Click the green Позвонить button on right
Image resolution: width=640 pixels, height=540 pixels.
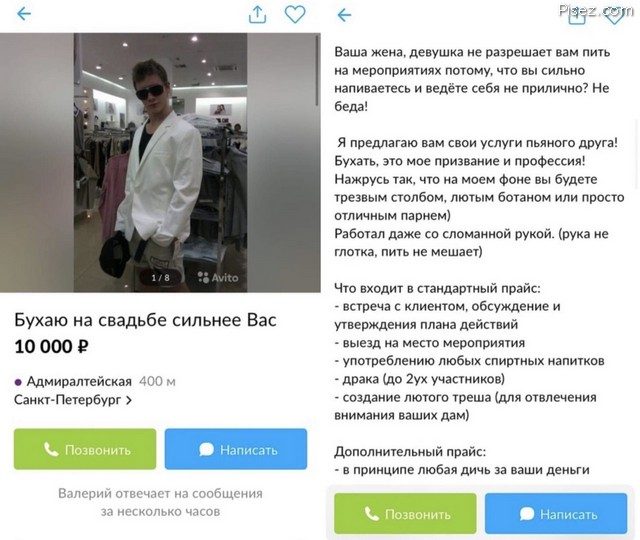[x=405, y=513]
